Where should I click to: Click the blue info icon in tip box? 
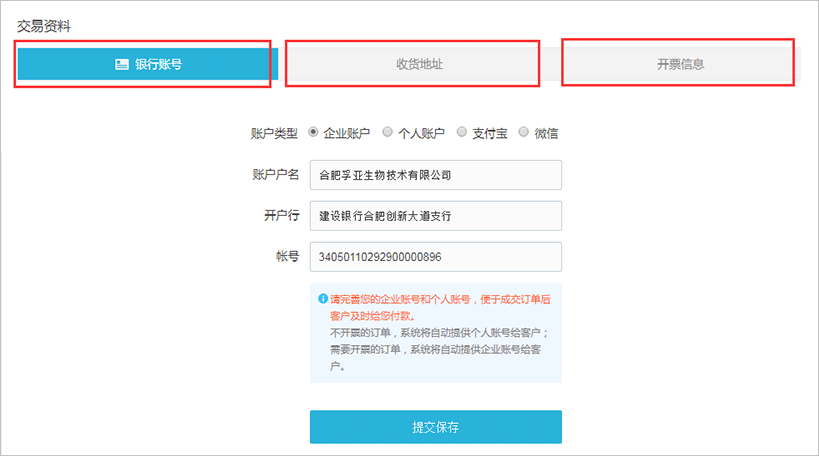pos(323,299)
